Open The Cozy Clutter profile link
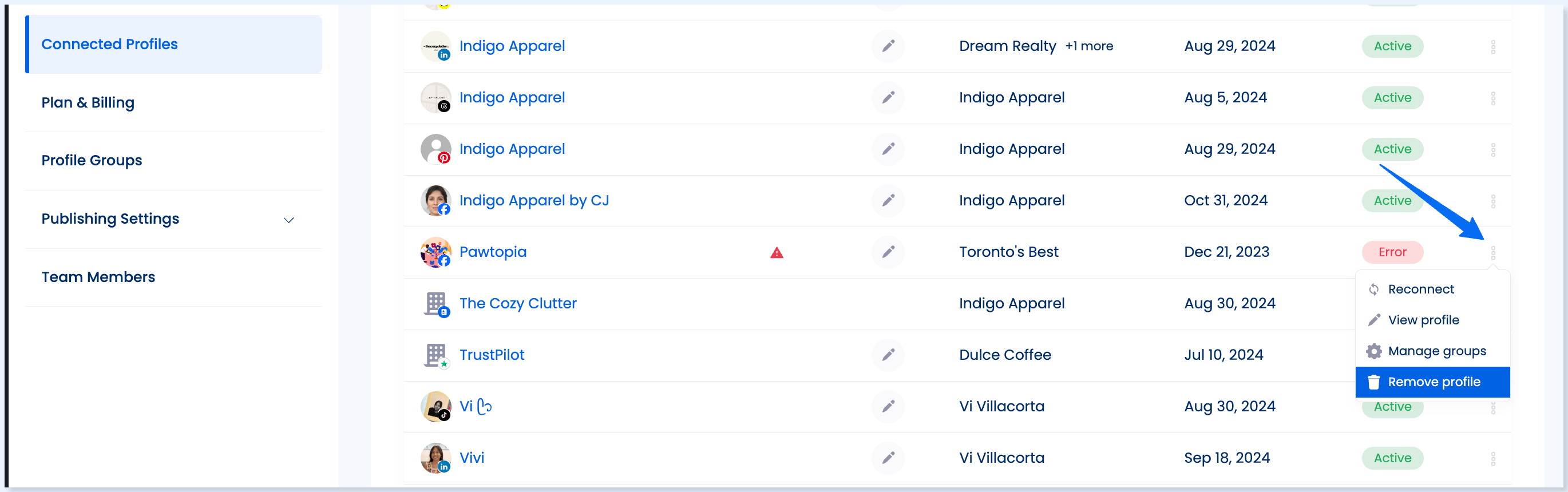The image size is (1568, 492). click(x=517, y=303)
